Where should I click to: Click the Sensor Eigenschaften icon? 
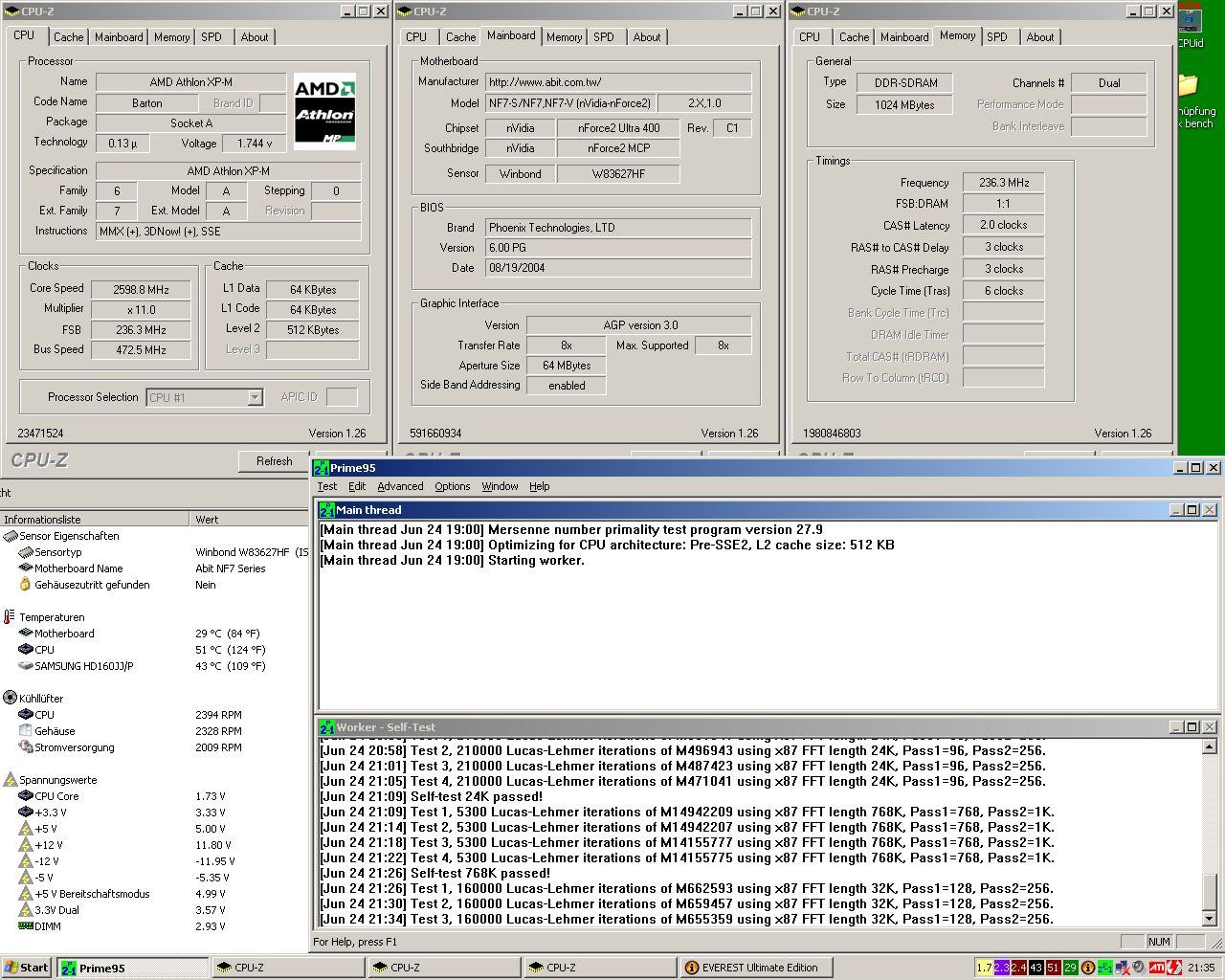point(11,536)
